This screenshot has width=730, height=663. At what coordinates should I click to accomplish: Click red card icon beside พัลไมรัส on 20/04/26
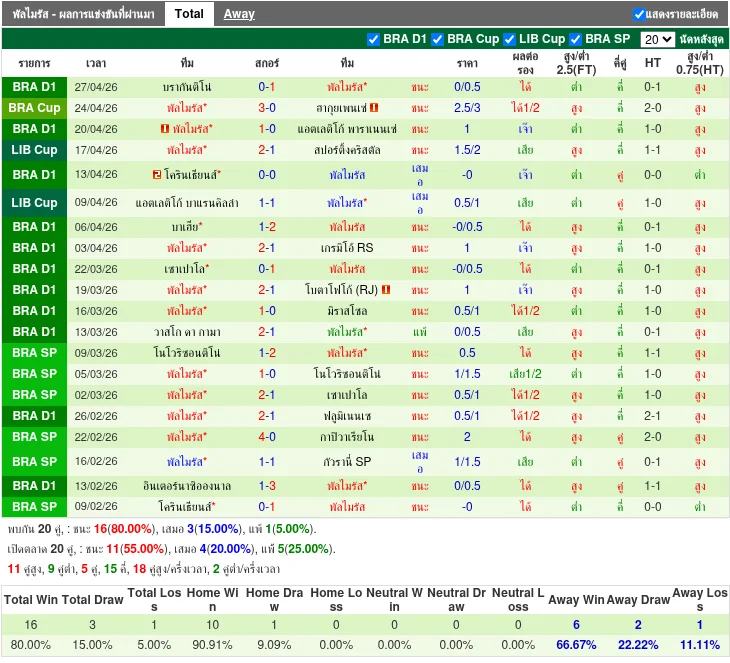point(164,129)
